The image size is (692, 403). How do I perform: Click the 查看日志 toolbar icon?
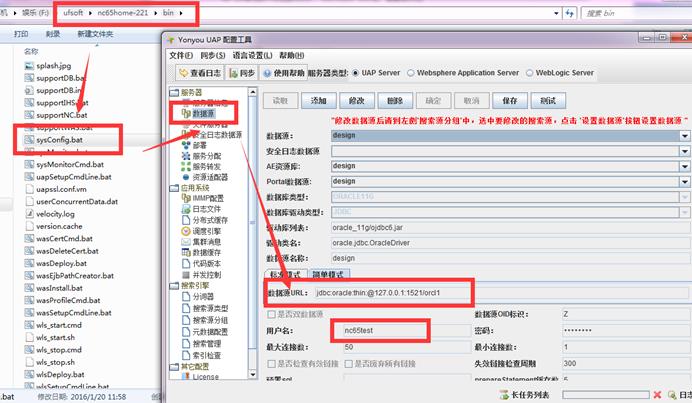pyautogui.click(x=200, y=73)
